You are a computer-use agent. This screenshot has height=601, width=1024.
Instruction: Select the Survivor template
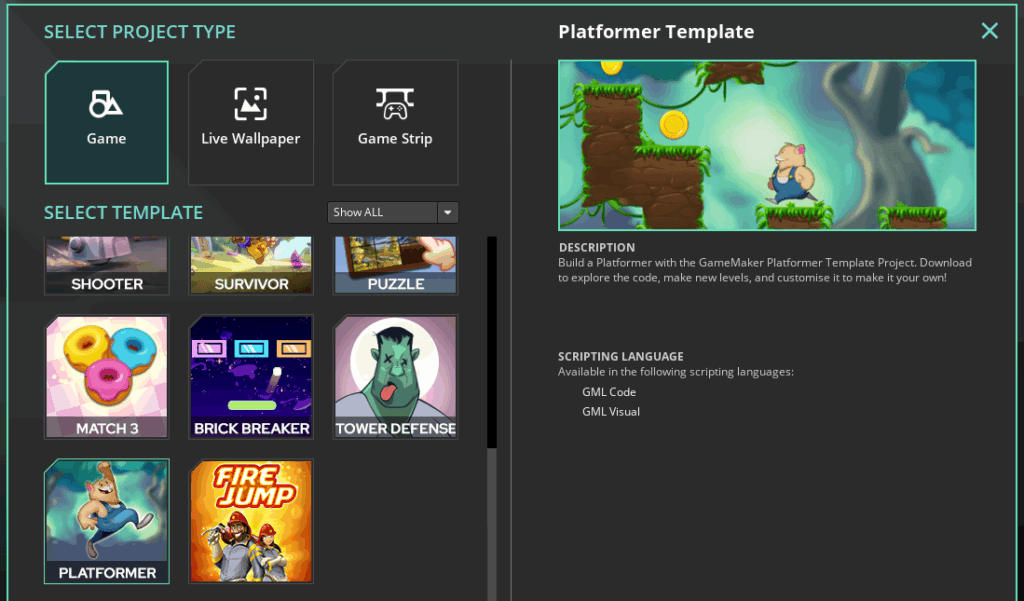(x=250, y=266)
